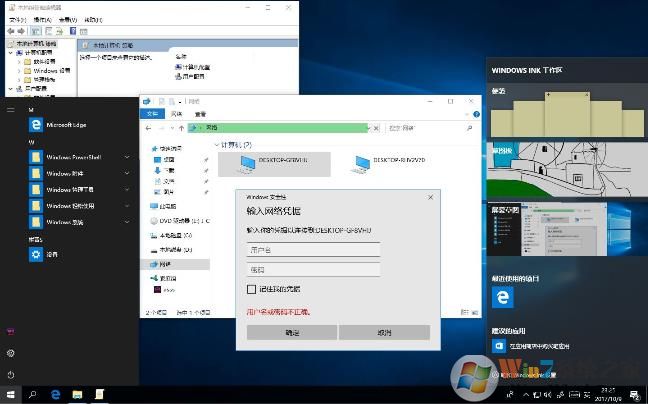This screenshot has width=648, height=404.
Task: Open the taskbar search magnifier icon
Action: [32, 394]
